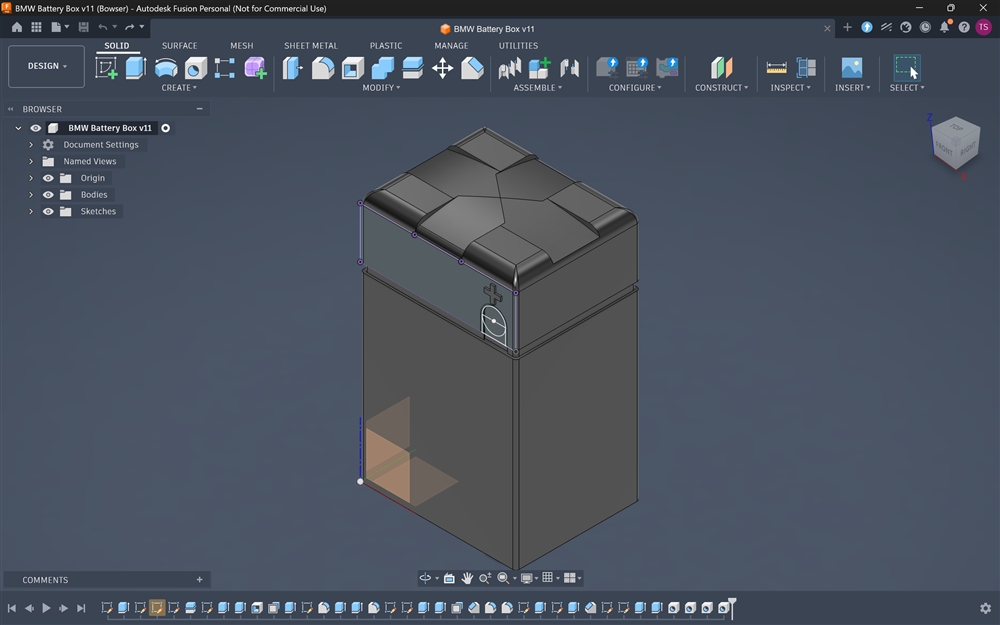The width and height of the screenshot is (1000, 625).
Task: Toggle visibility of Bodies folder
Action: [x=48, y=195]
